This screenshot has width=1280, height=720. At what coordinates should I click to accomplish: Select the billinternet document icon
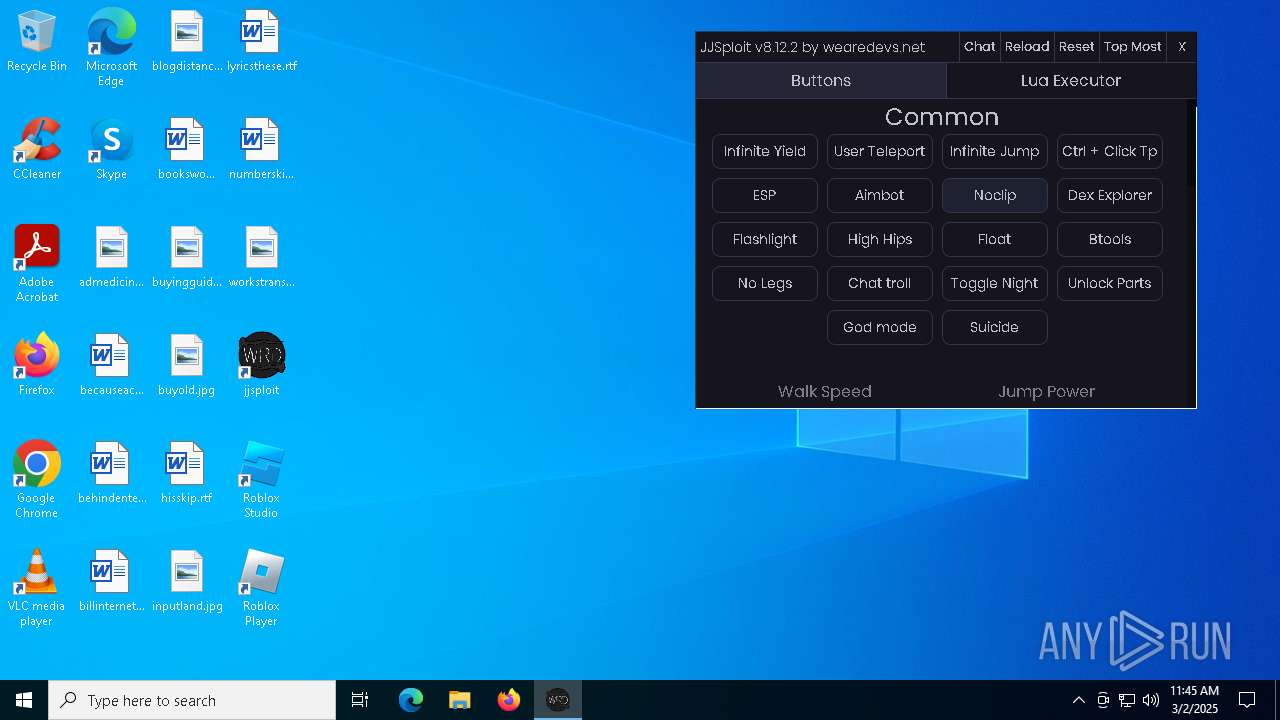tap(111, 581)
